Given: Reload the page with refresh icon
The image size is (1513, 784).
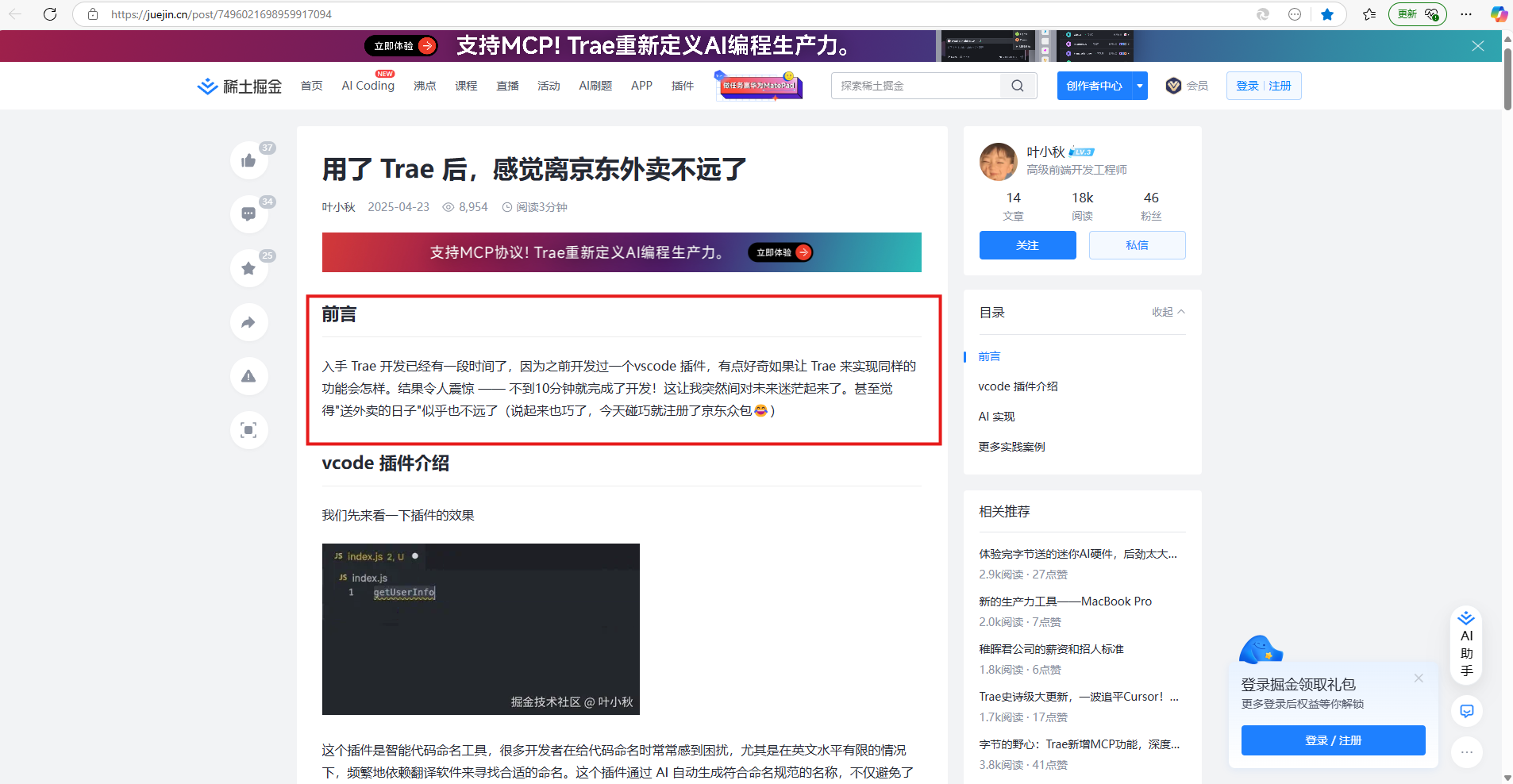Looking at the screenshot, I should pos(50,14).
